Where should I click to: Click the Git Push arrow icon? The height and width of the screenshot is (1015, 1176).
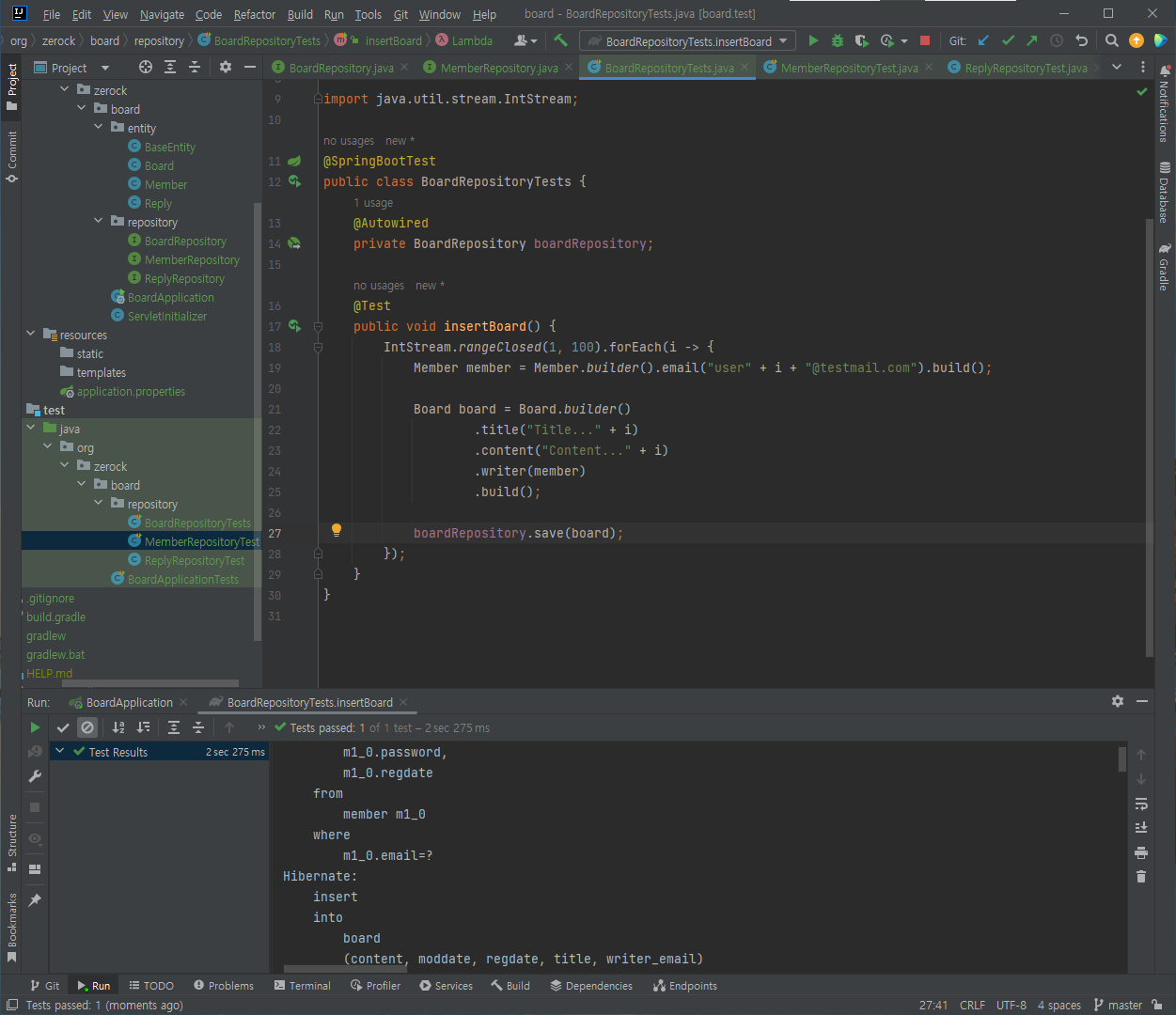pyautogui.click(x=1032, y=40)
